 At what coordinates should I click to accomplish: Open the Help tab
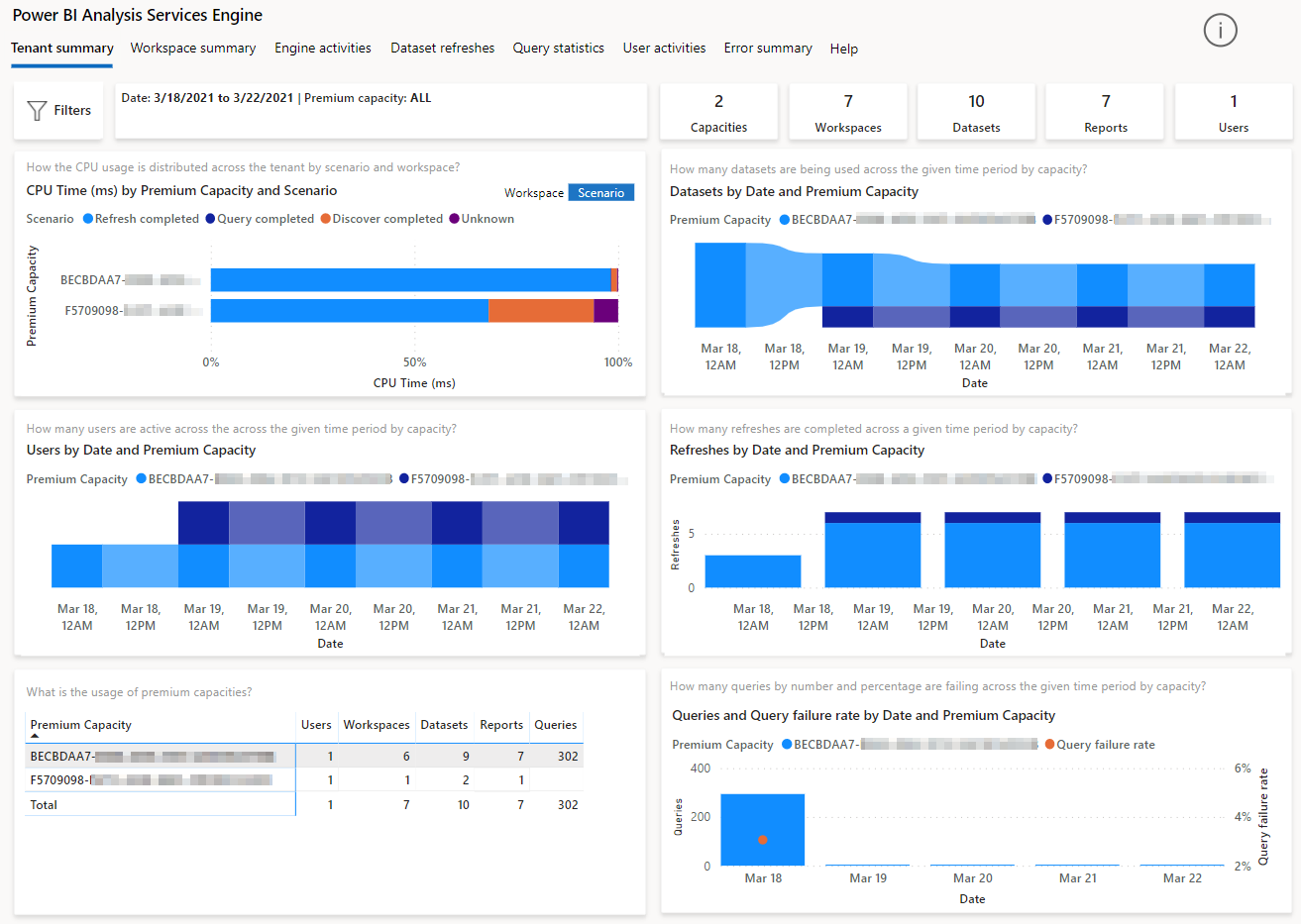click(x=844, y=49)
